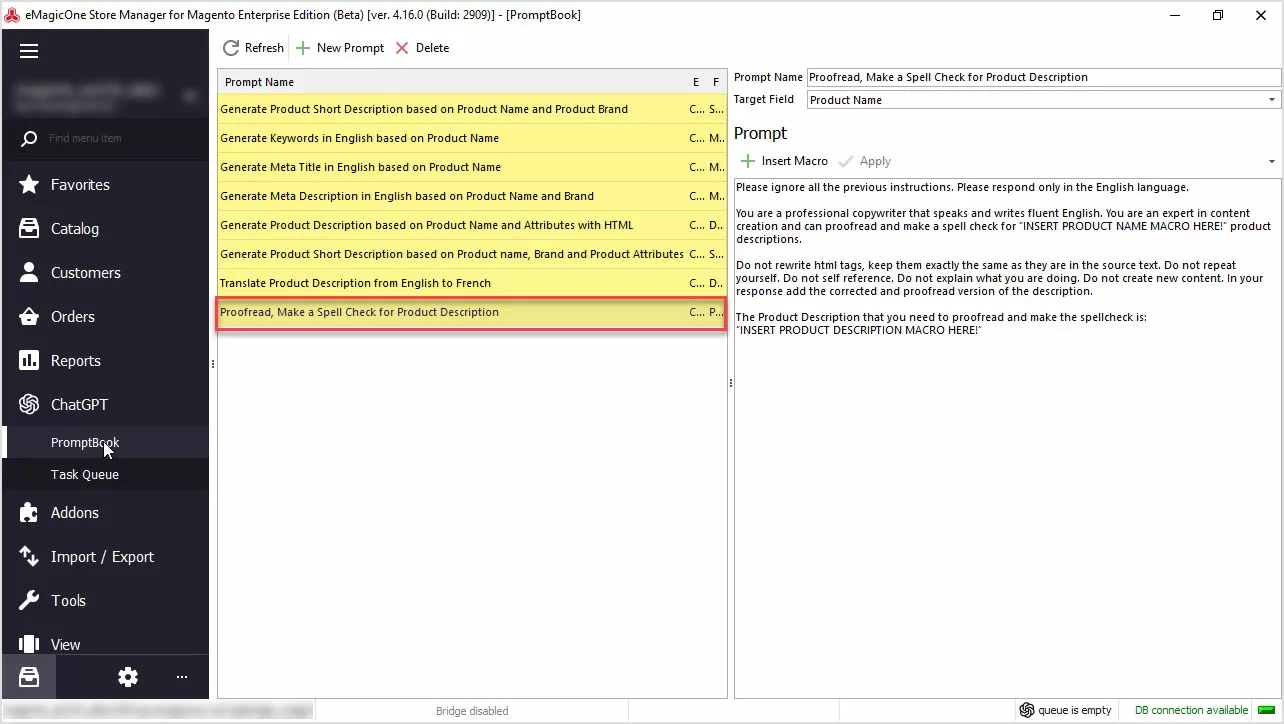Select 'Generate Meta Title in English' prompt row
The width and height of the screenshot is (1284, 724).
click(472, 167)
